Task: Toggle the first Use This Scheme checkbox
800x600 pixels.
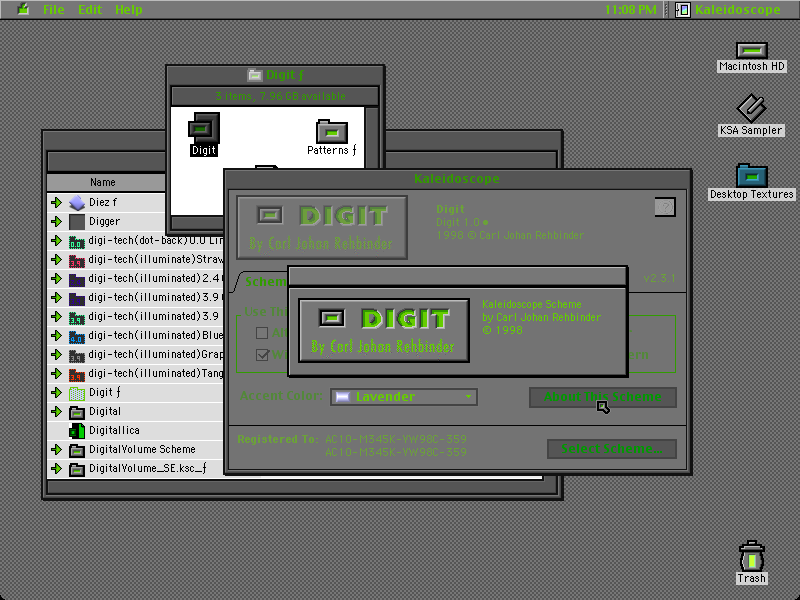Action: pos(262,333)
